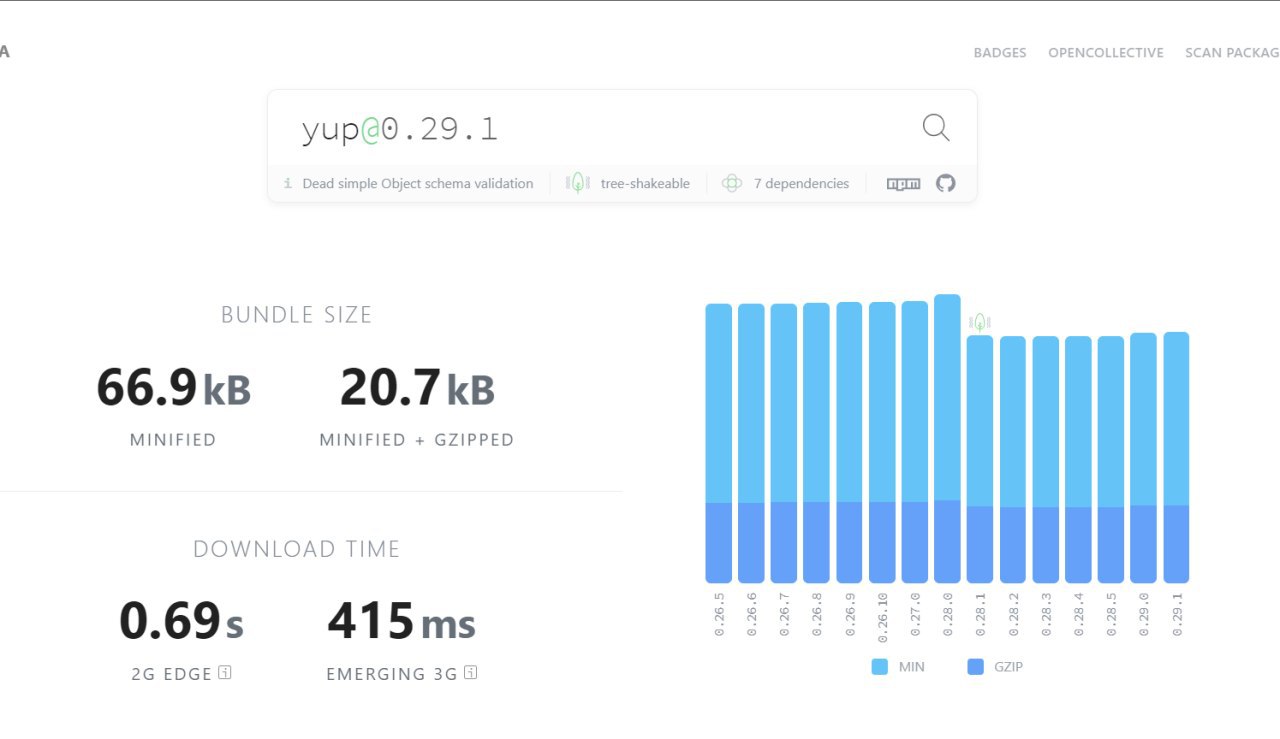Click the BUNDLE SIZE heading

tap(297, 315)
